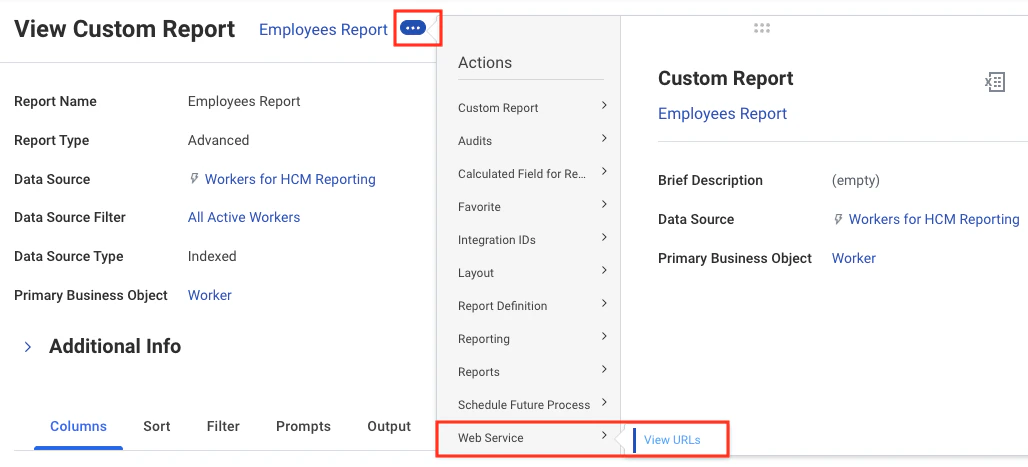Image resolution: width=1028 pixels, height=467 pixels.
Task: Click lightning icon beside popup Data Source link
Action: tap(837, 219)
